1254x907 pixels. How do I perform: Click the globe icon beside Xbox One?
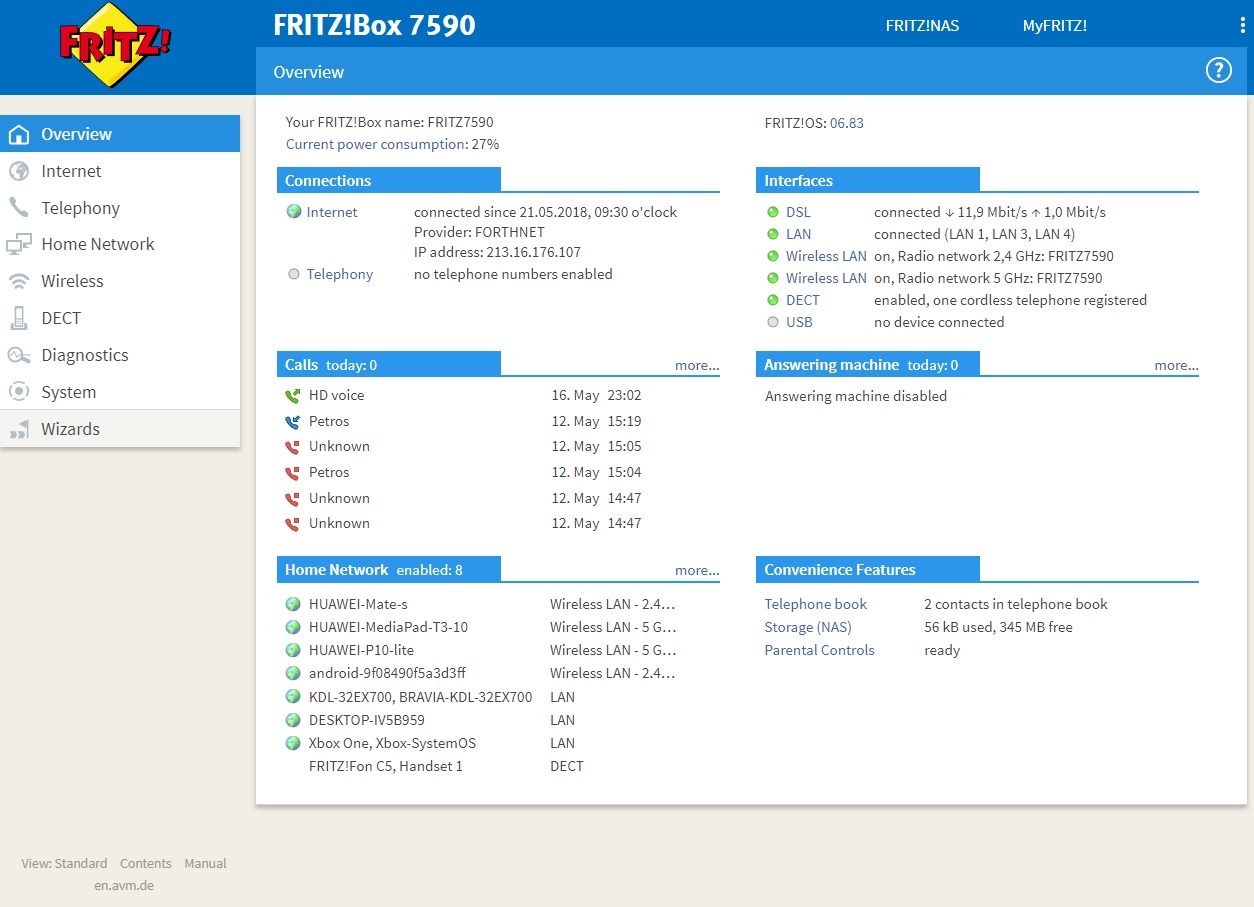293,743
